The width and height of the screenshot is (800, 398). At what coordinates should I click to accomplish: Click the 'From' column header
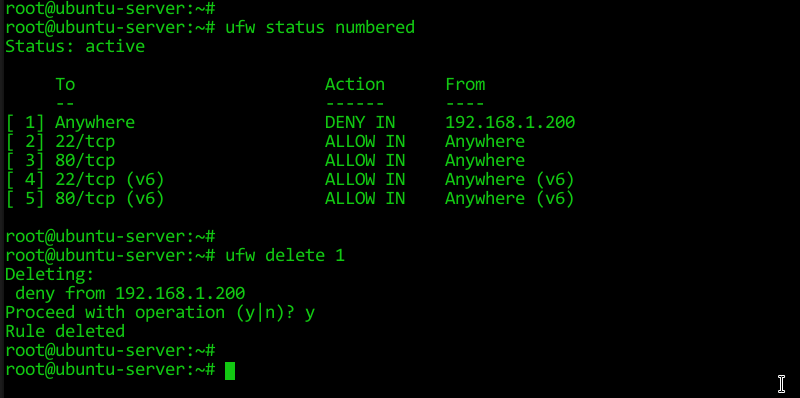[x=465, y=84]
